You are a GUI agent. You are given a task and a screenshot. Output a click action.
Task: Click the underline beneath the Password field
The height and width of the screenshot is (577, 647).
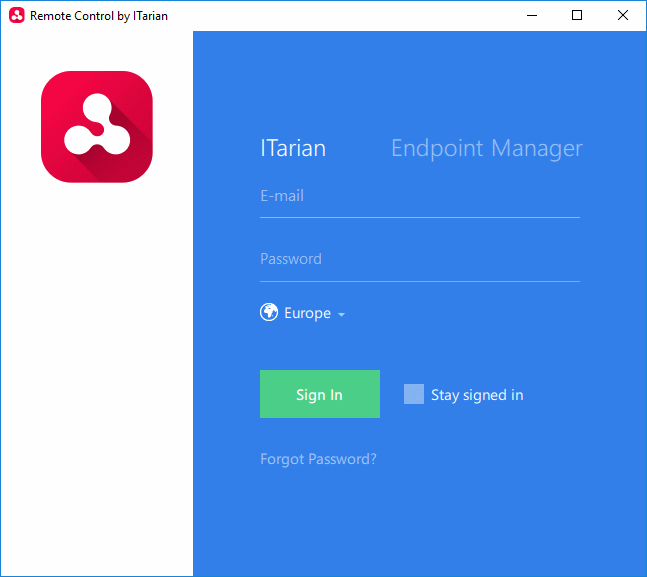click(419, 281)
